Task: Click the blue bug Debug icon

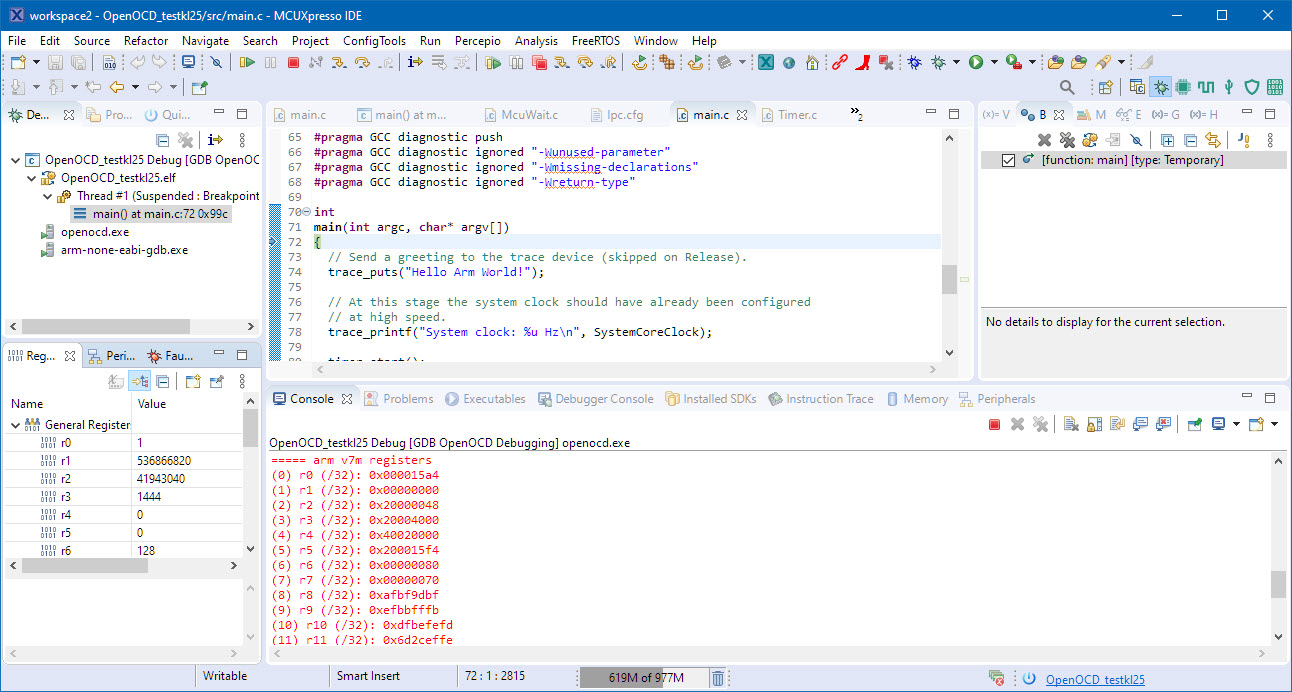Action: coord(914,63)
